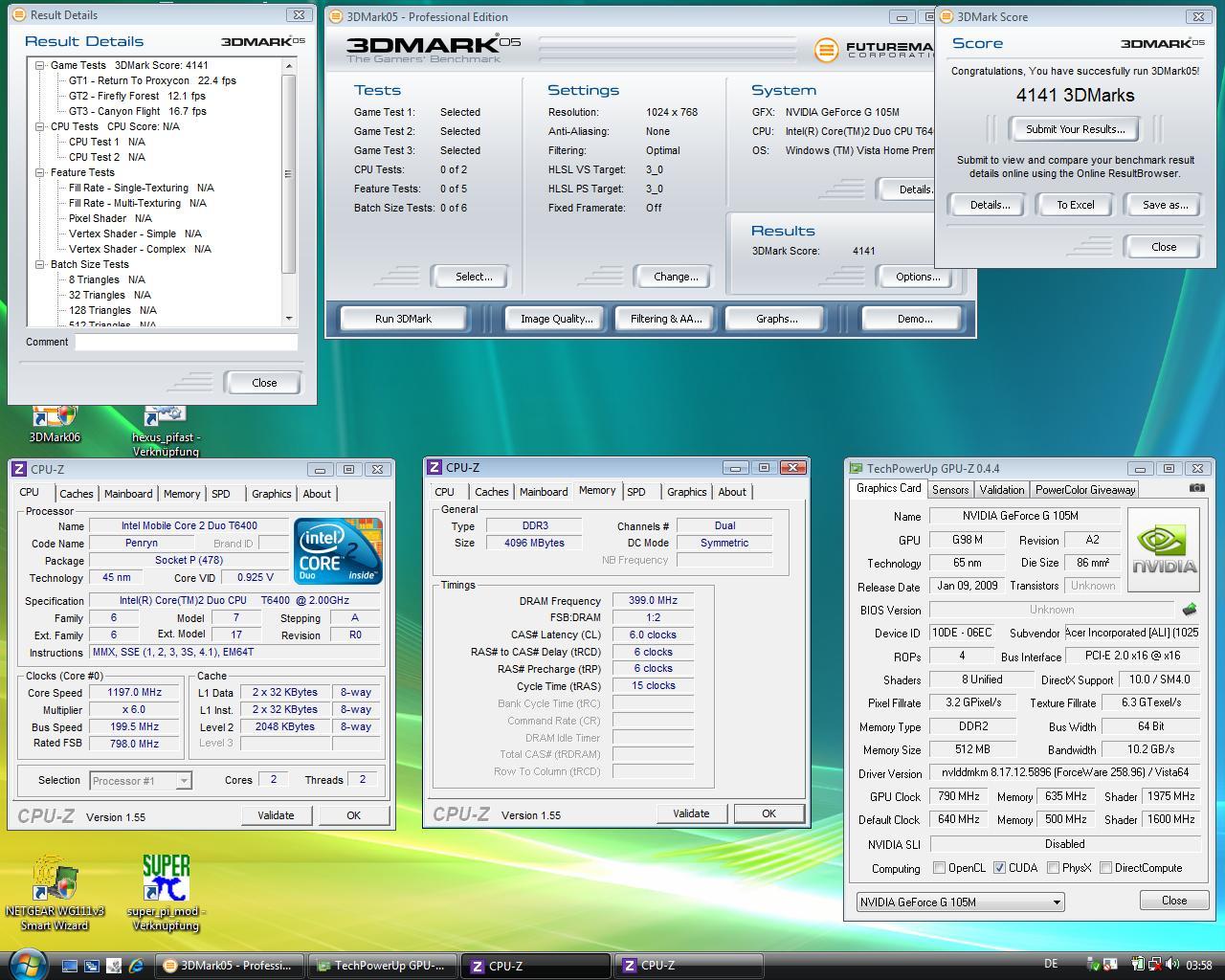Open the PowerColor Giveaway tab in GPU-Z

click(x=1085, y=489)
